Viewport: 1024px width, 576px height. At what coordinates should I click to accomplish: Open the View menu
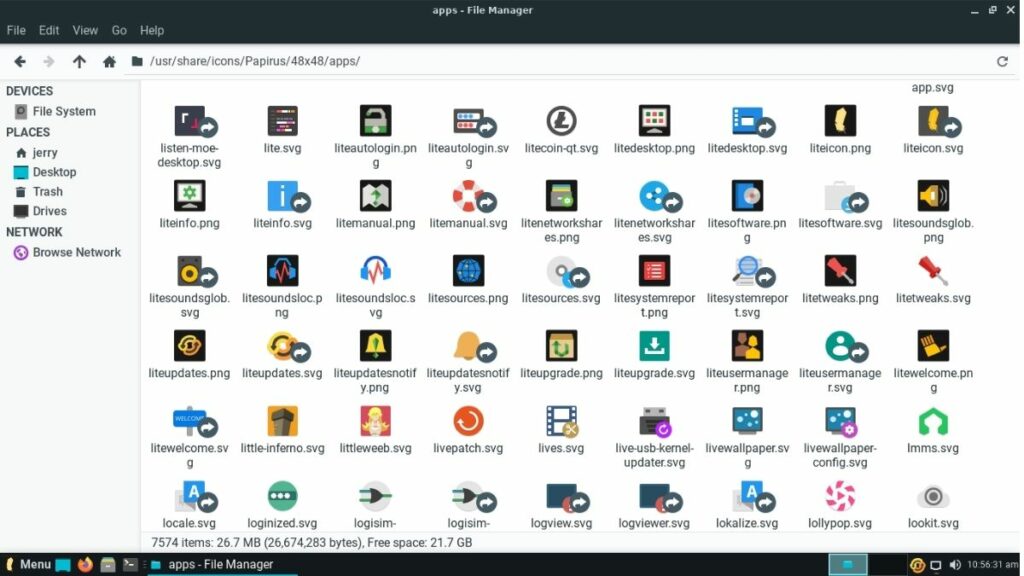tap(85, 30)
